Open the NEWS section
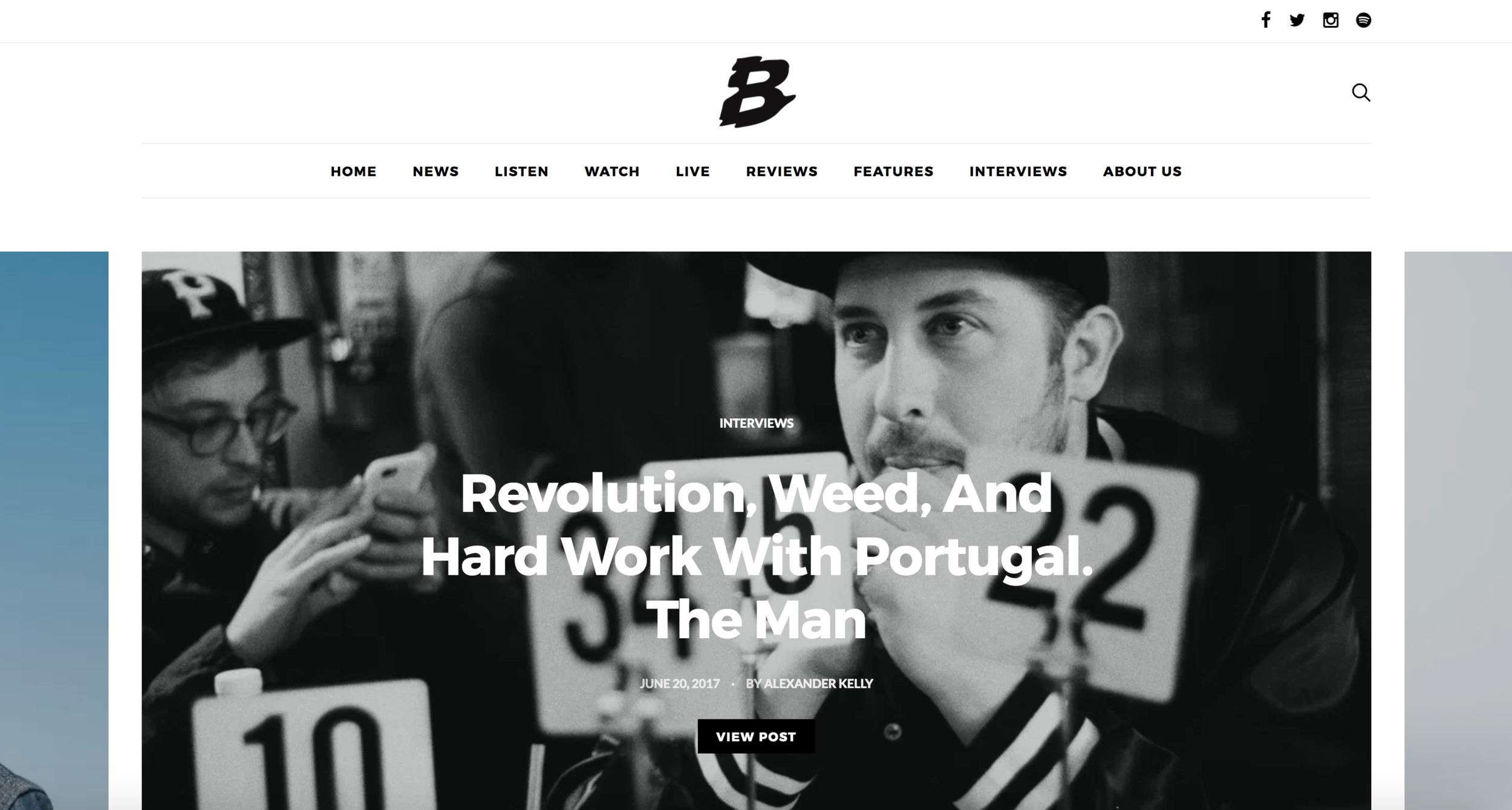1512x810 pixels. pos(435,171)
